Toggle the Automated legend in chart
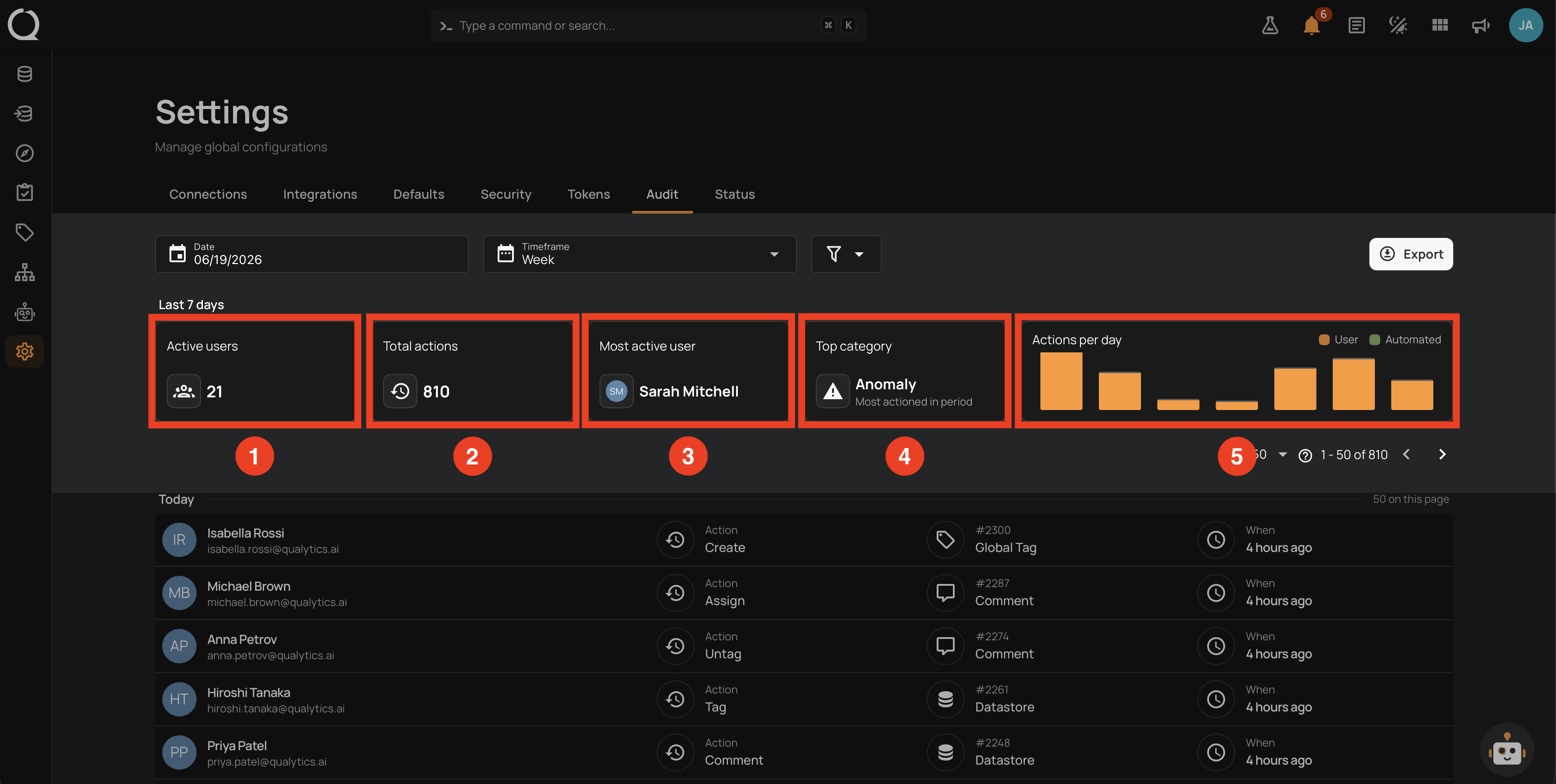This screenshot has height=784, width=1556. pyautogui.click(x=1405, y=339)
